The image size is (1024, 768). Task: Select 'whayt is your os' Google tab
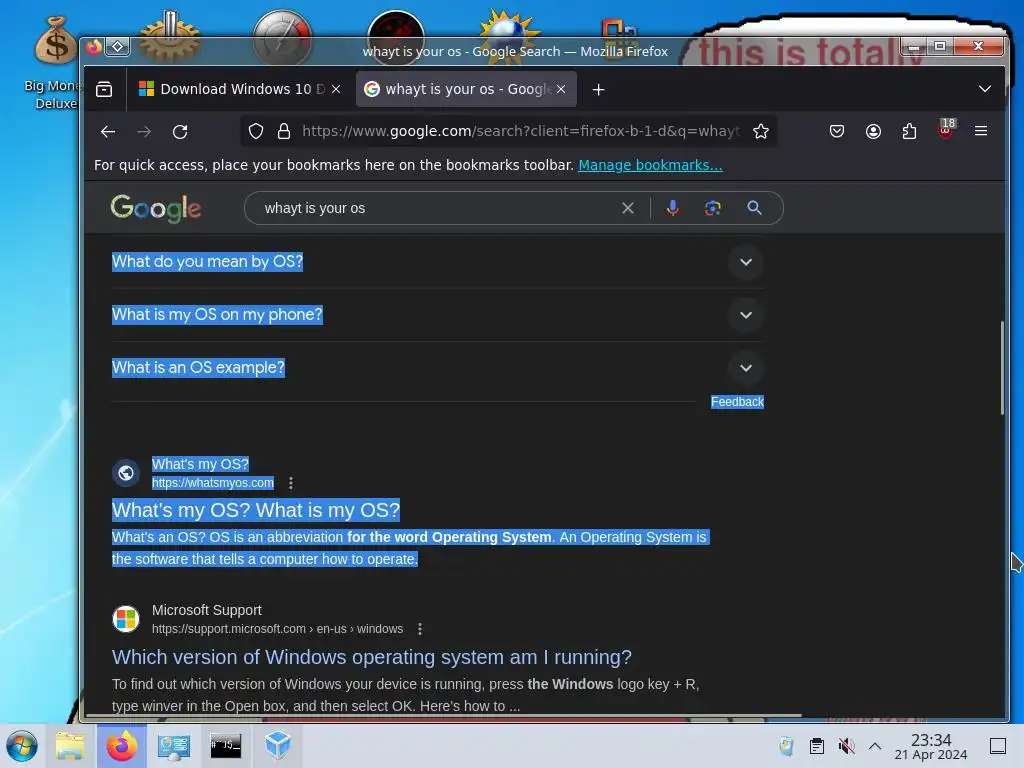pyautogui.click(x=466, y=89)
